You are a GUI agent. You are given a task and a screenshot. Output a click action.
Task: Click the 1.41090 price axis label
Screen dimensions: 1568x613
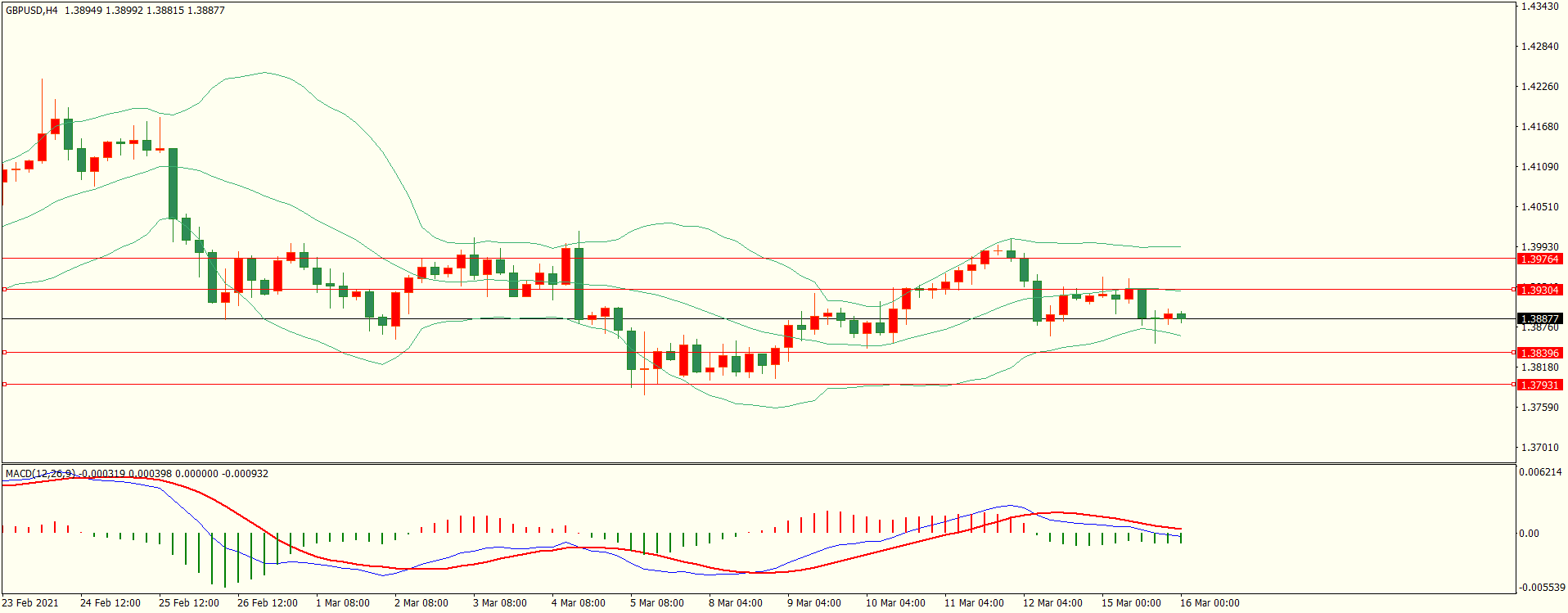[1539, 167]
